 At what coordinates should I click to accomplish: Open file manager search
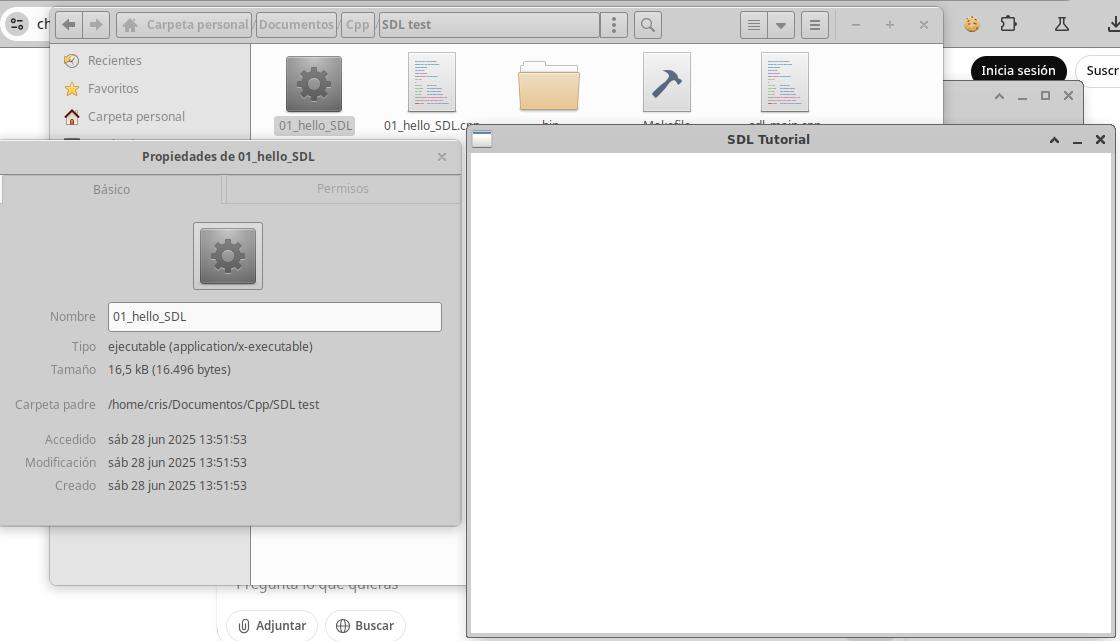648,25
